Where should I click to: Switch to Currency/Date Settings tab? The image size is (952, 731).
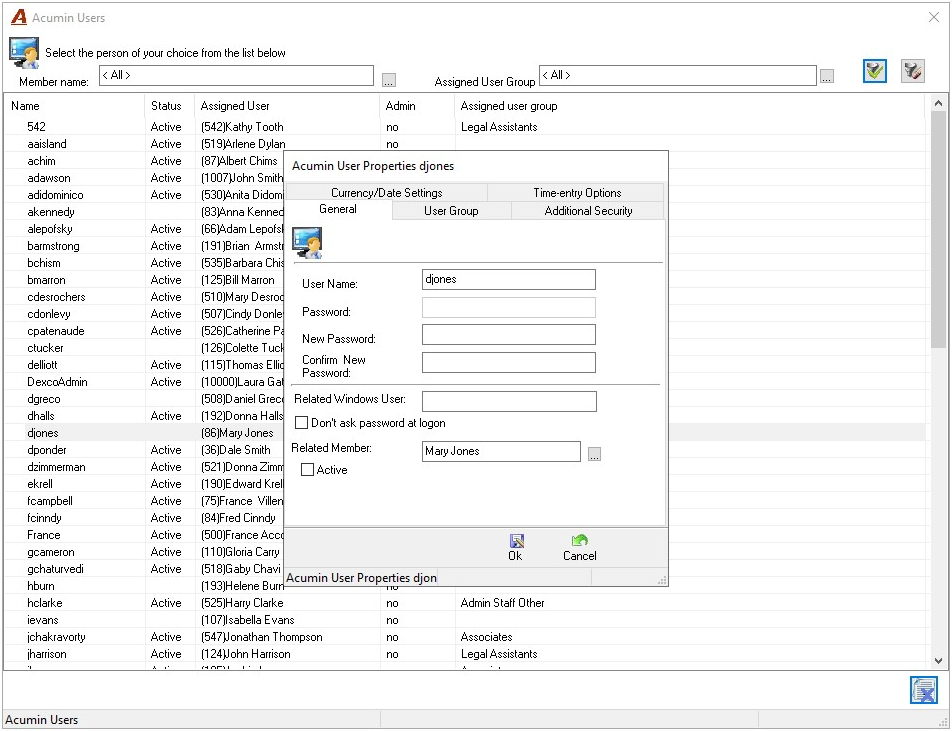[386, 192]
